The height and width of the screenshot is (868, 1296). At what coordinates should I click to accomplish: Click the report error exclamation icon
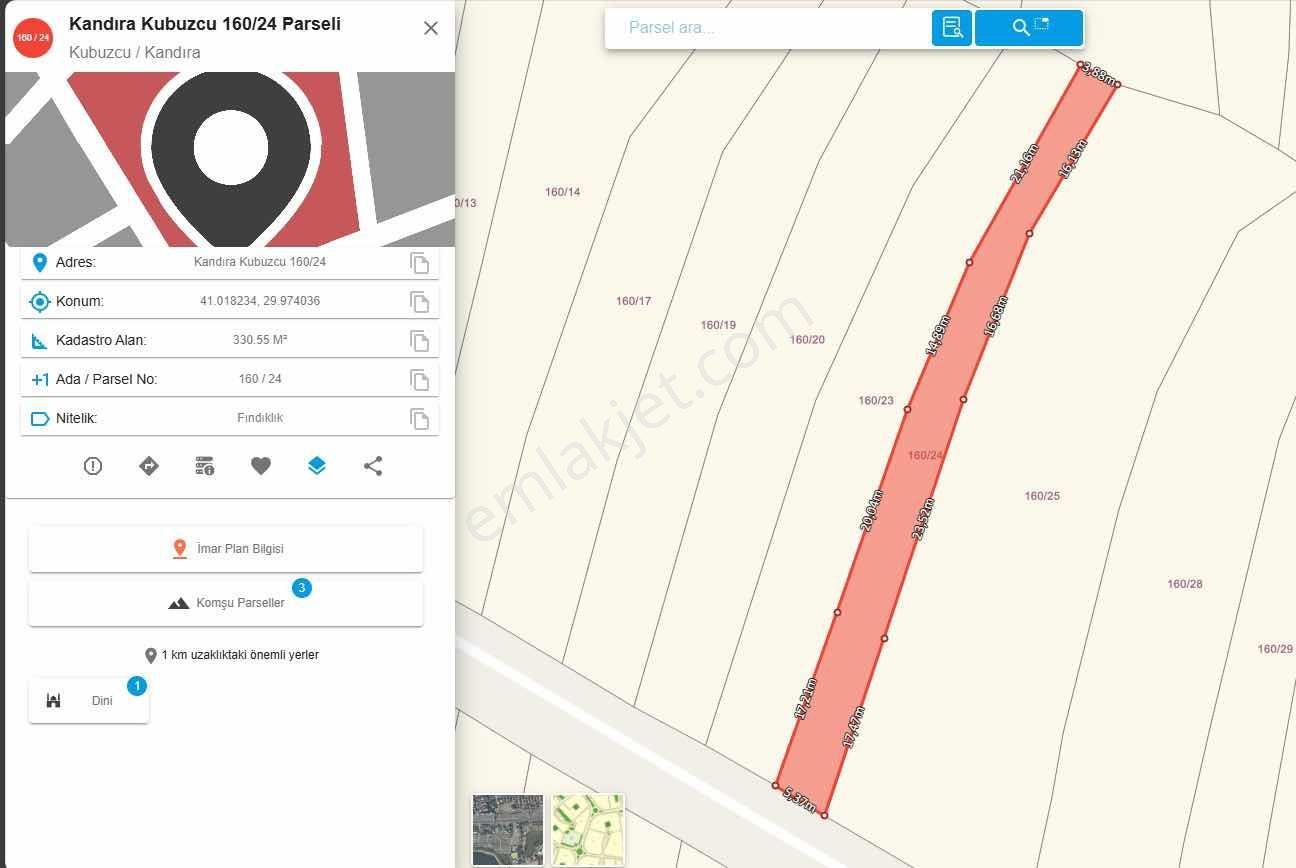pos(93,466)
